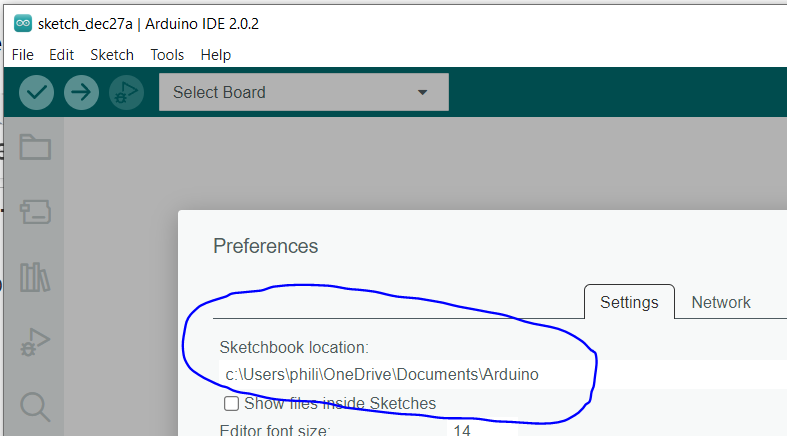Show the Debug panel from the sidebar
The height and width of the screenshot is (436, 787).
(35, 342)
